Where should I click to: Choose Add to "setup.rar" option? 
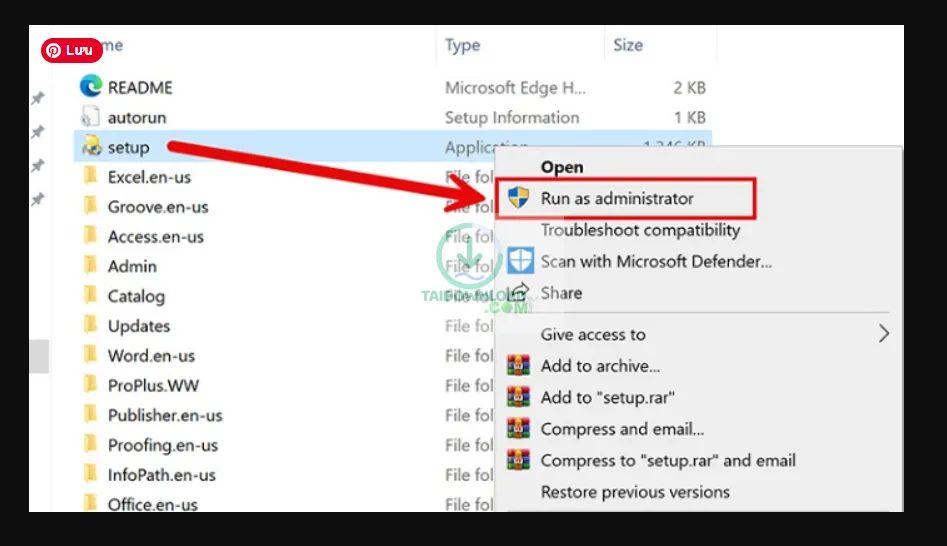(608, 397)
